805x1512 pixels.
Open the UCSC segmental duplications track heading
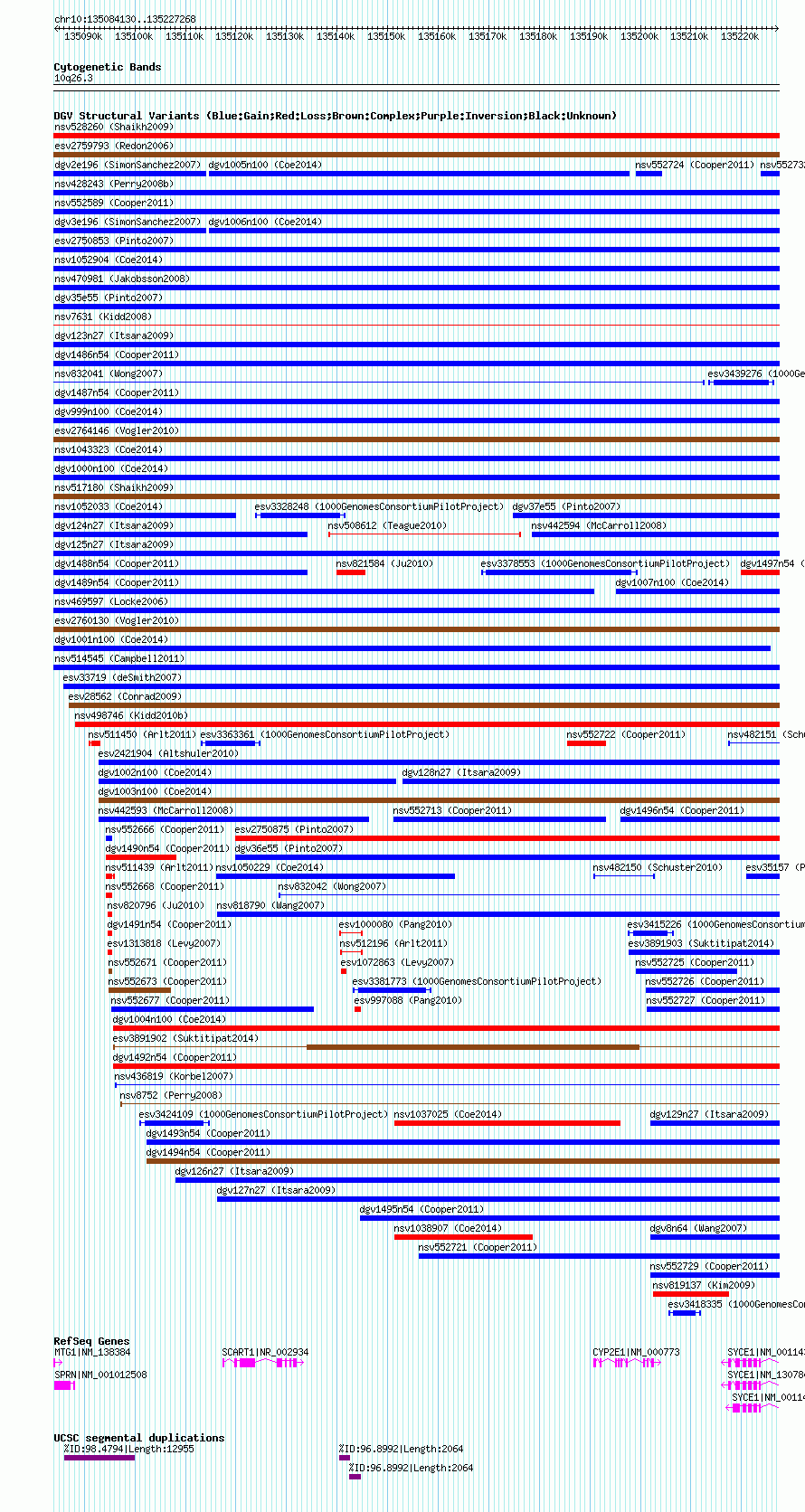(139, 1438)
